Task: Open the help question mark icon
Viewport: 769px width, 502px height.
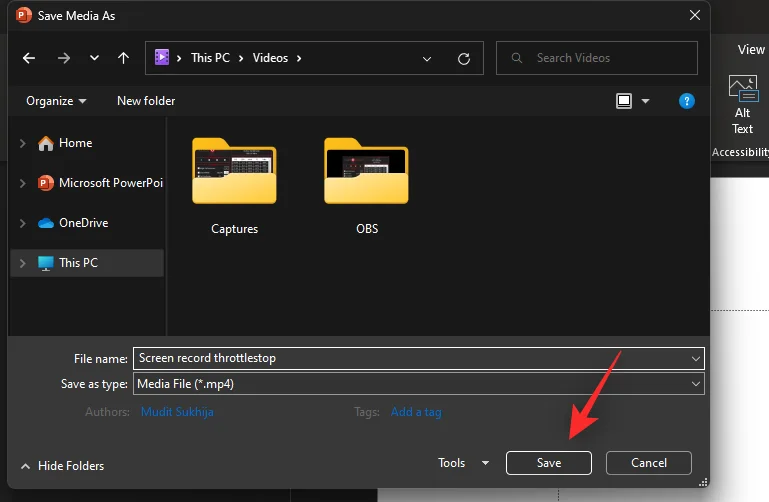Action: [x=686, y=101]
